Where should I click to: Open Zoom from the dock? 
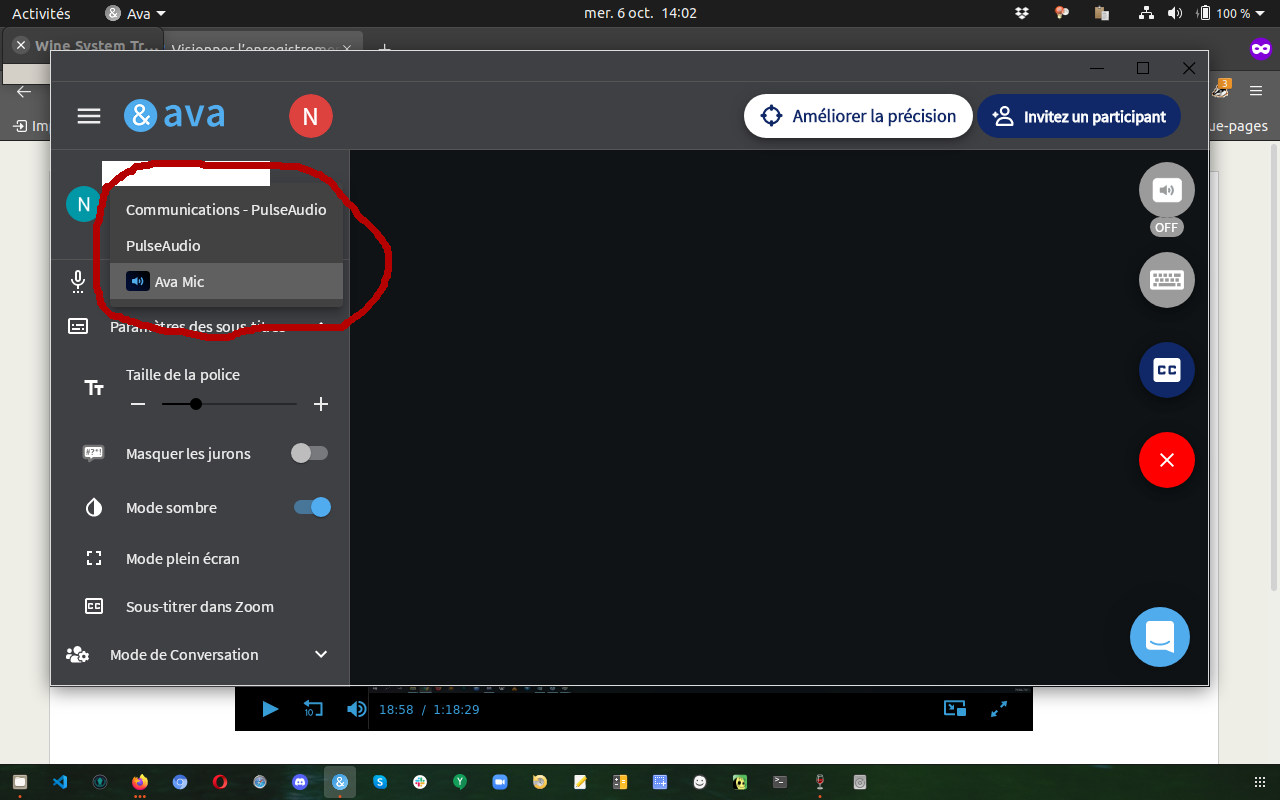[x=500, y=781]
